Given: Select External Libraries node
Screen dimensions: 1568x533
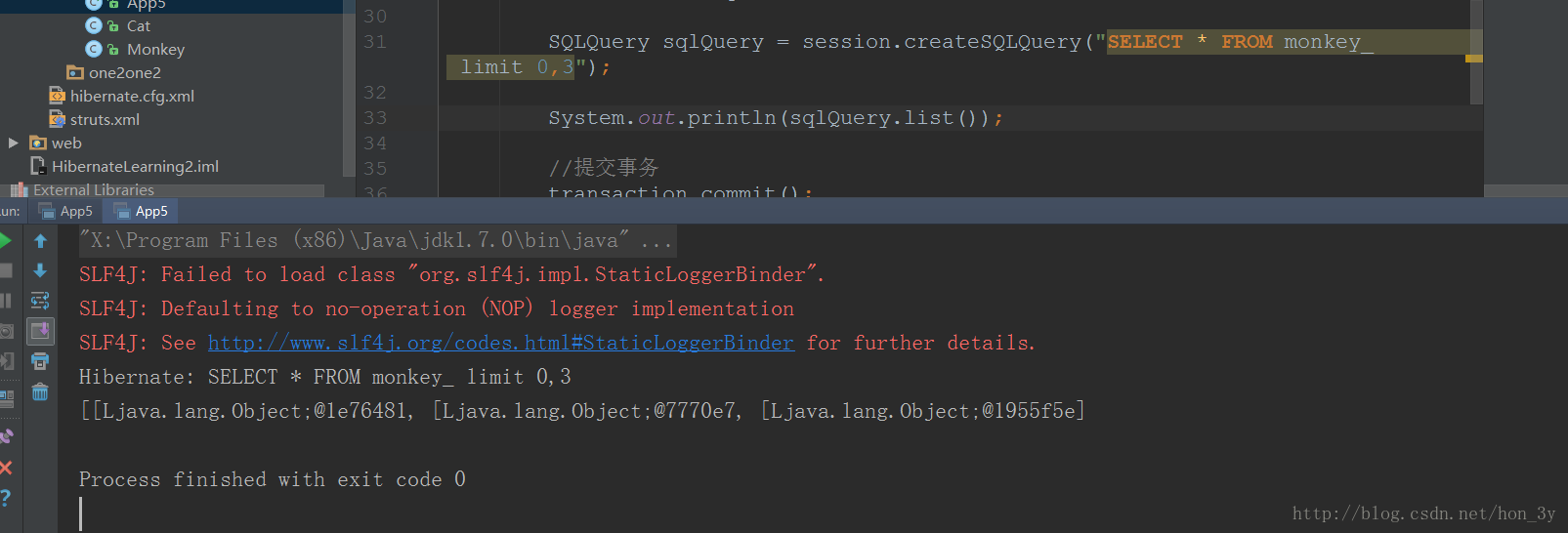Looking at the screenshot, I should pos(94,189).
